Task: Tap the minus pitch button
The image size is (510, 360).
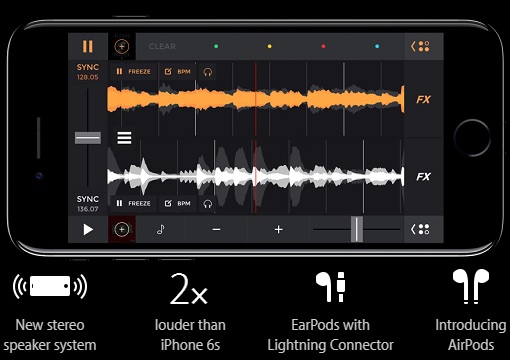Action: 216,229
